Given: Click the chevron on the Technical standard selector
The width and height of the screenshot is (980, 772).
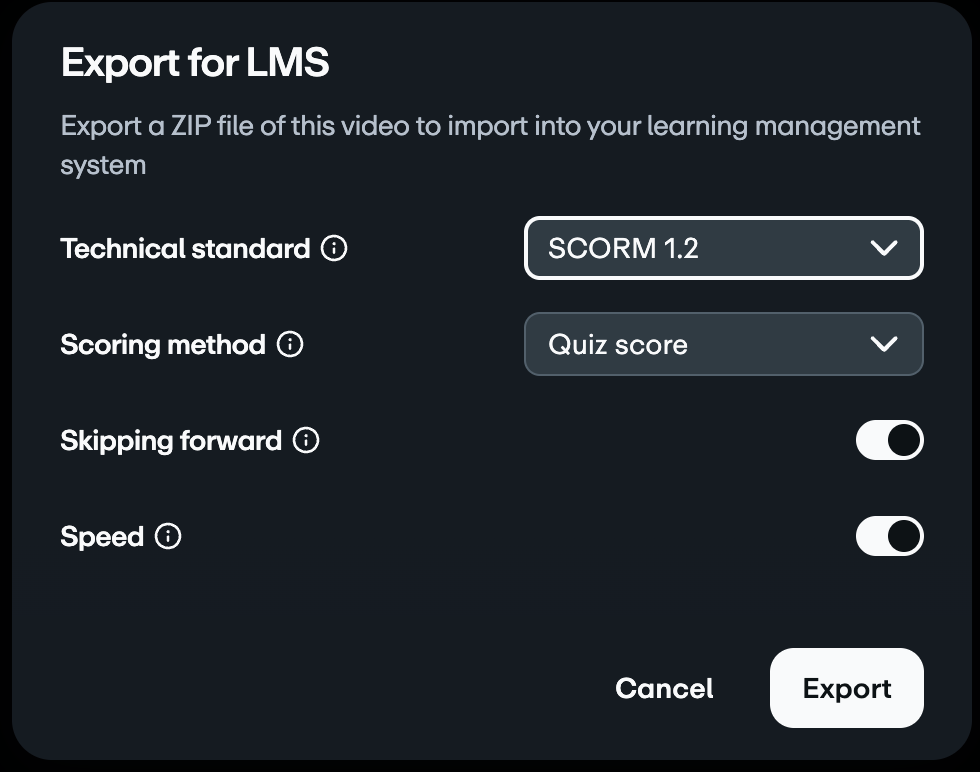Looking at the screenshot, I should 884,248.
